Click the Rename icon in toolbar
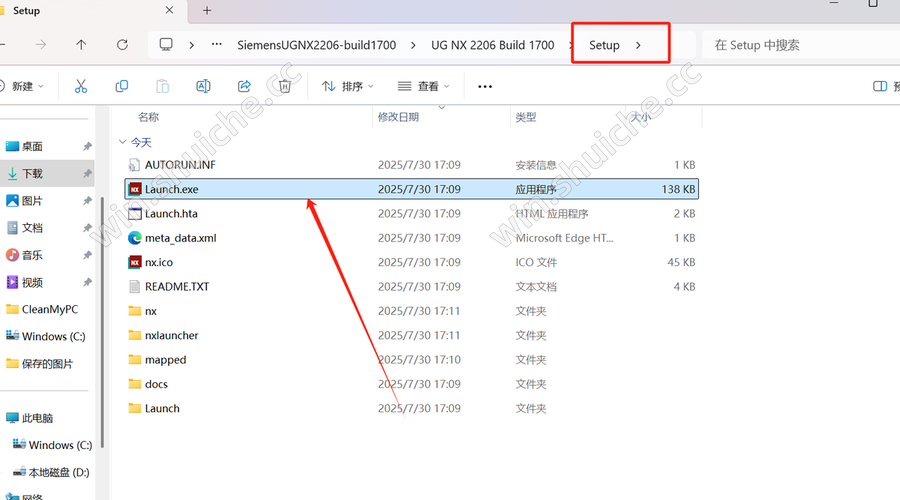Screen dimensions: 900x500 pyautogui.click(x=203, y=86)
